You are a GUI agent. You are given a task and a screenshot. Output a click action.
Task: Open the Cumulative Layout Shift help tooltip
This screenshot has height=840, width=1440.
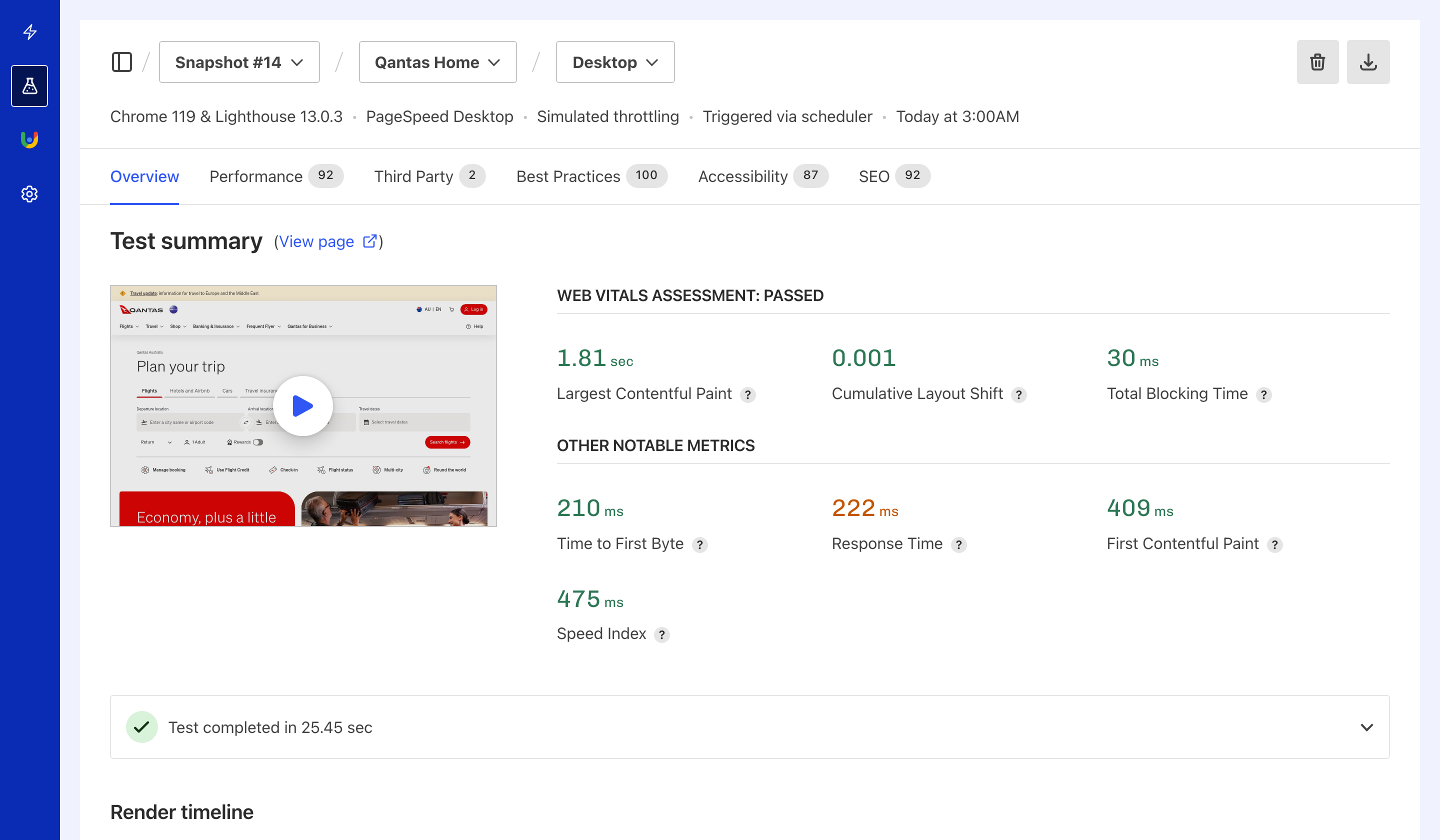(1019, 394)
